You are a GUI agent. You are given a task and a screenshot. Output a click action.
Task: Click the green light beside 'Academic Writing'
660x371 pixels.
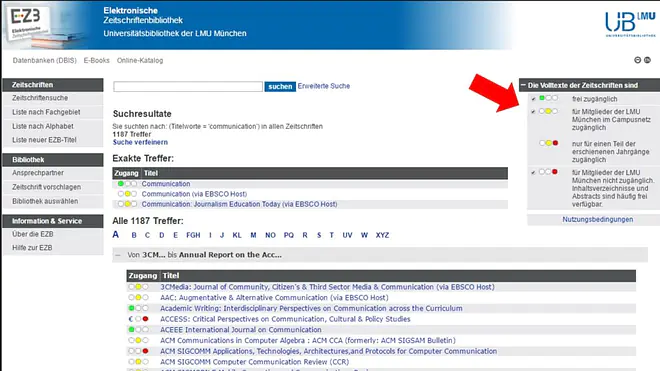tap(138, 308)
